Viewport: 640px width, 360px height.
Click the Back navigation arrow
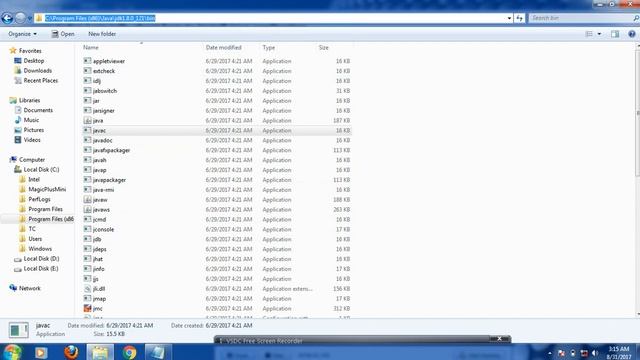7,18
